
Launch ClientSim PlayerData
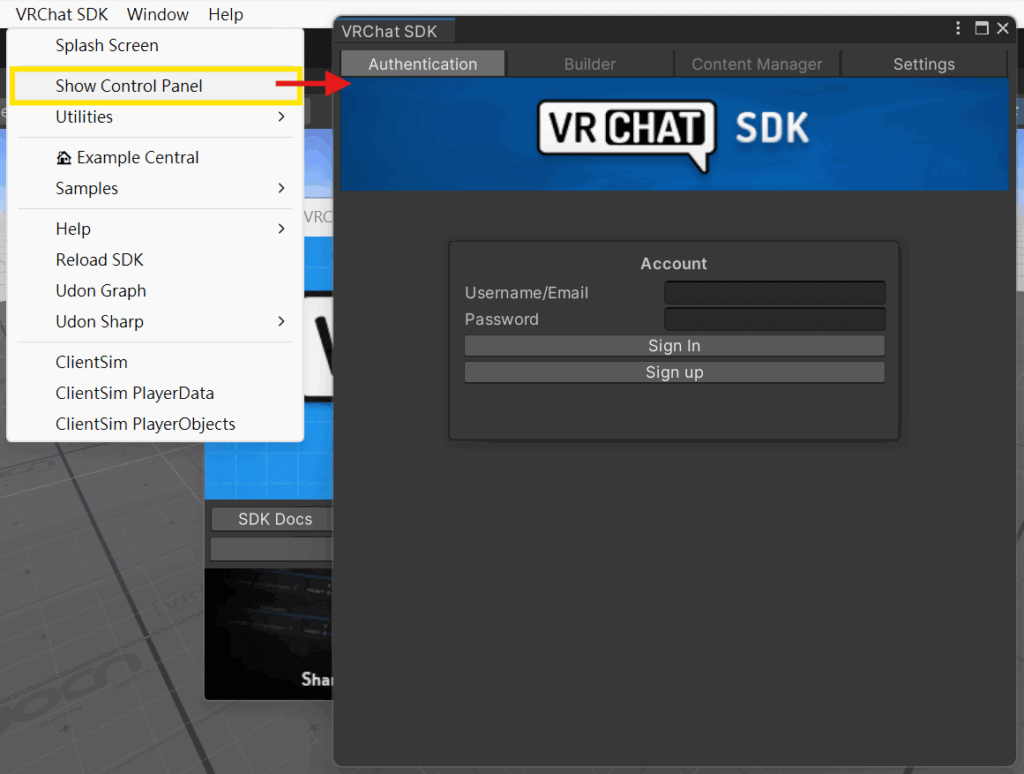[135, 393]
